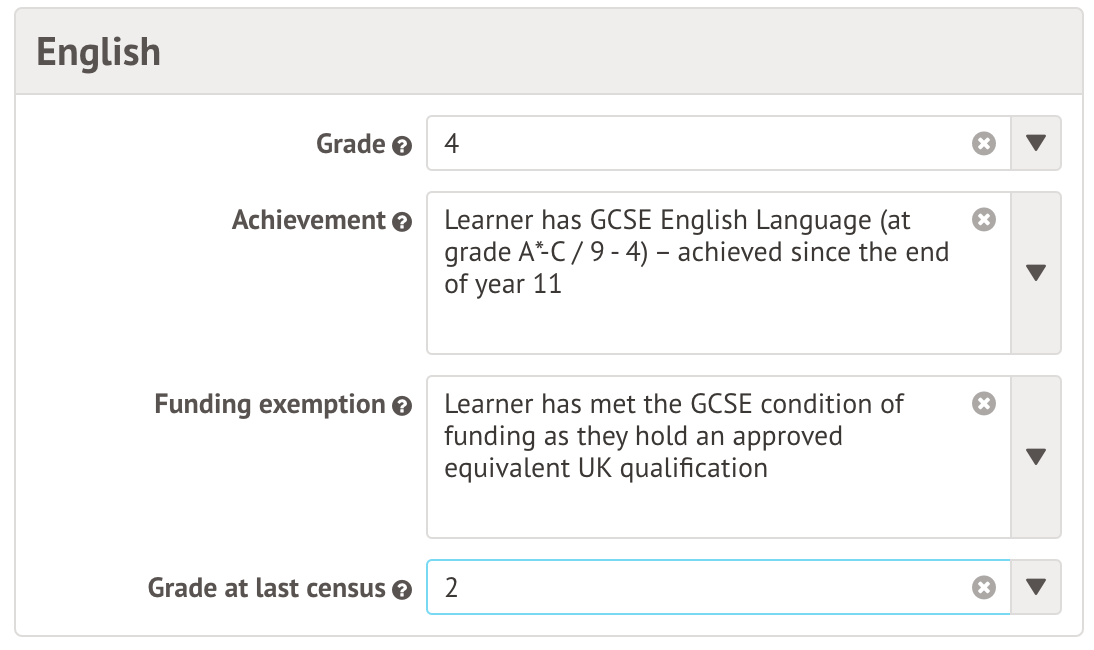1094x650 pixels.
Task: Show help for Grade at last census
Action: pyautogui.click(x=402, y=590)
